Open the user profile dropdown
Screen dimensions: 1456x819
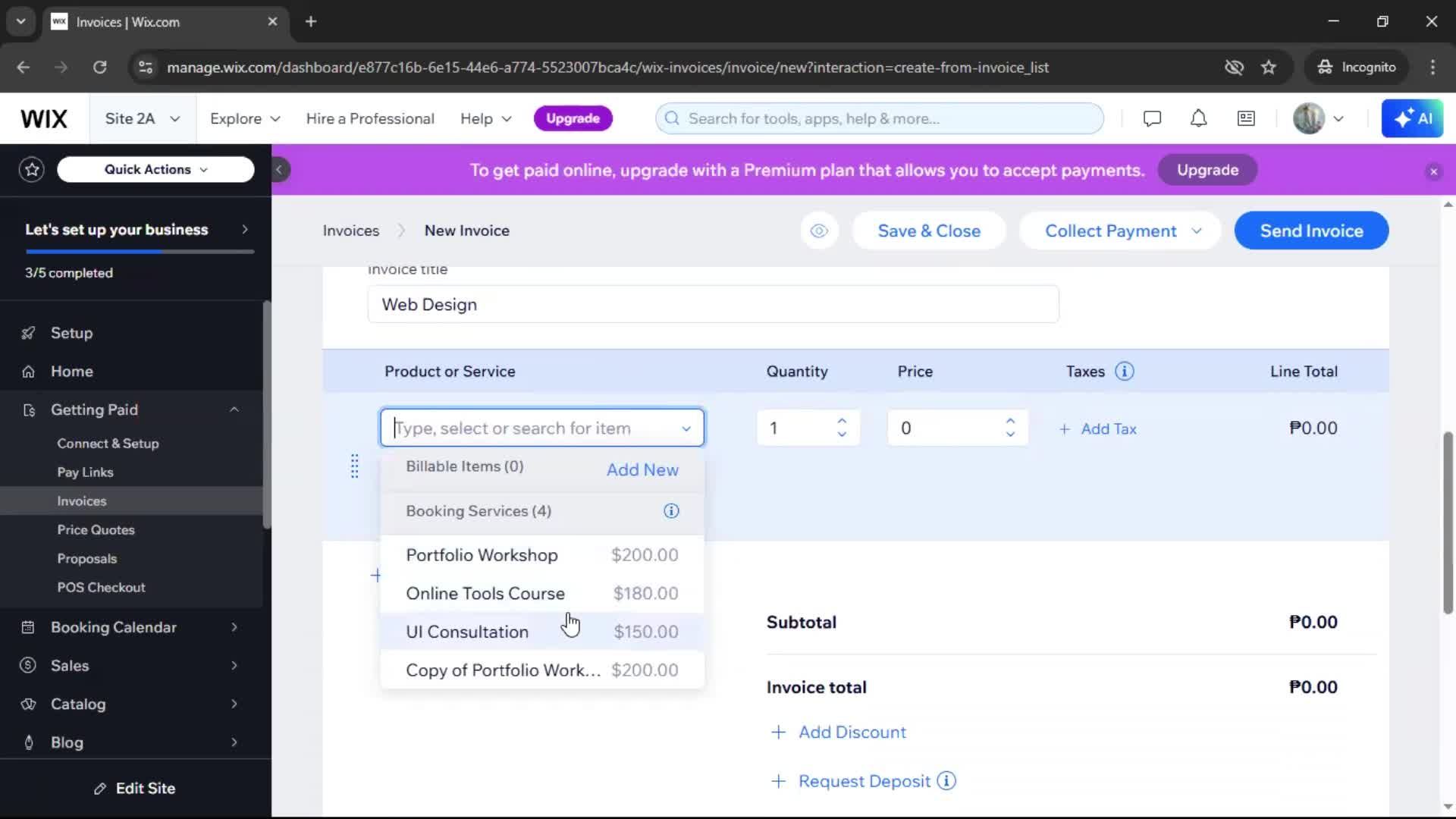[x=1319, y=118]
